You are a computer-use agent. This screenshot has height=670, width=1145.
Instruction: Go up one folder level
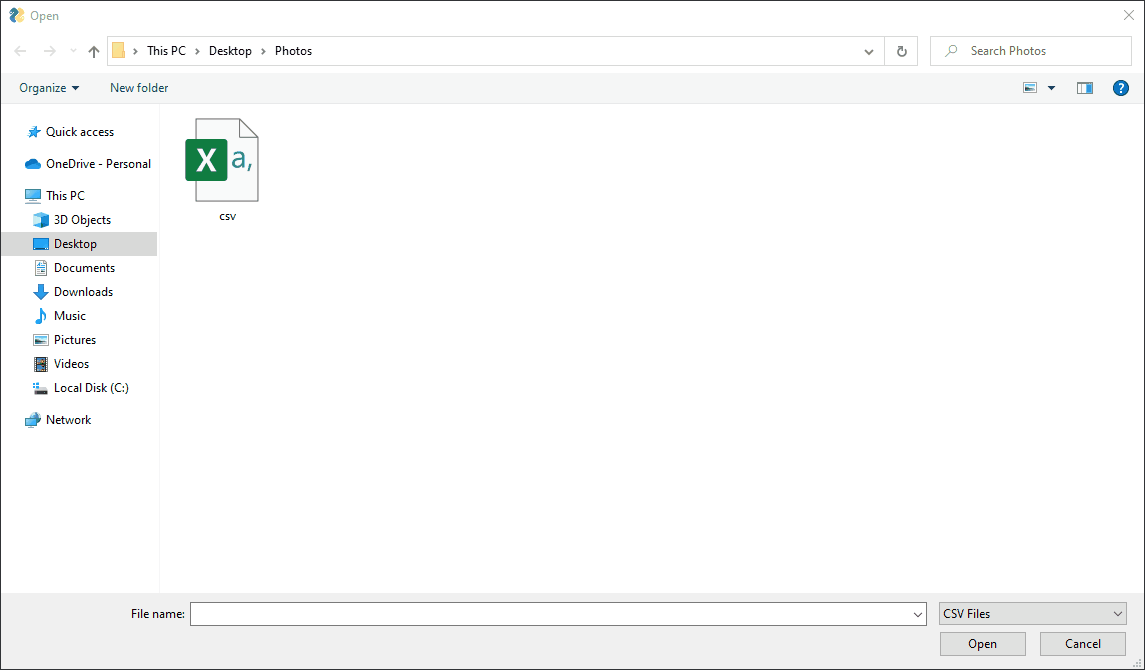tap(94, 51)
